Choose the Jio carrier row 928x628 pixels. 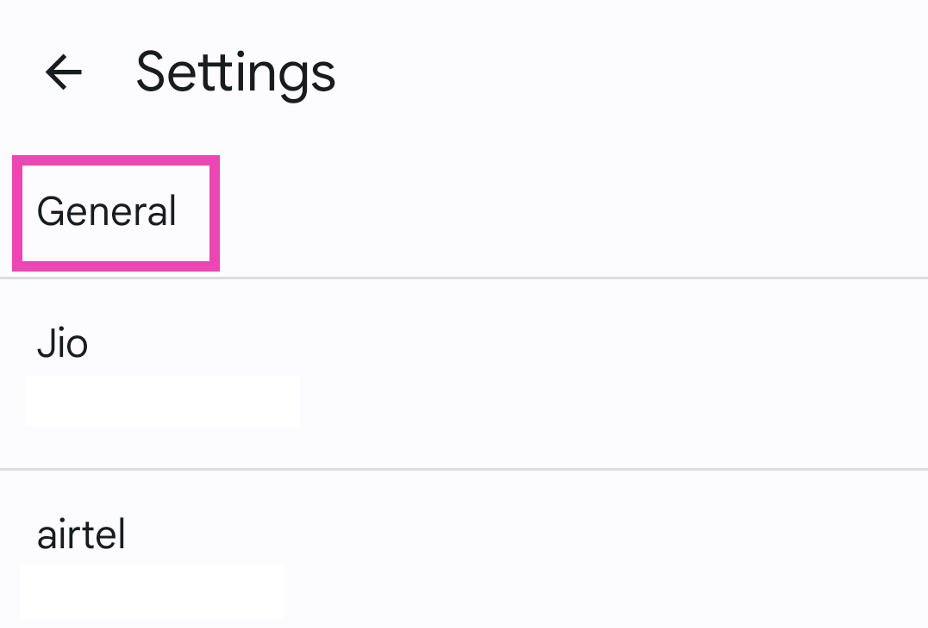[464, 373]
